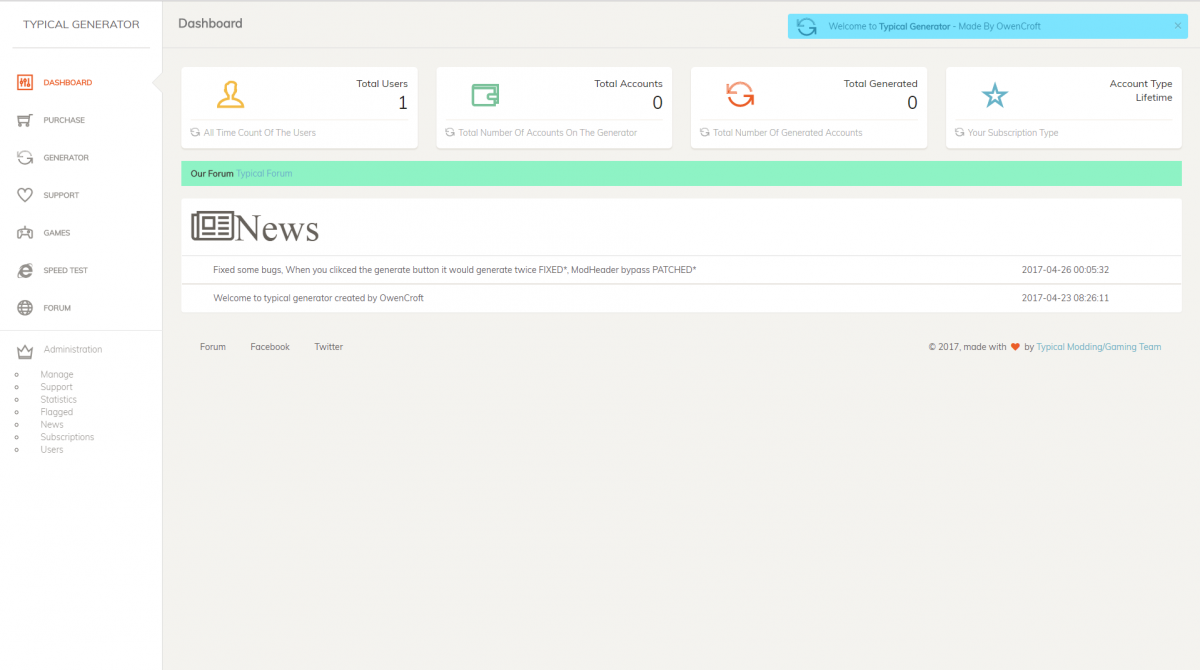The image size is (1200, 670).
Task: Click the Twitter footer link
Action: tap(328, 346)
